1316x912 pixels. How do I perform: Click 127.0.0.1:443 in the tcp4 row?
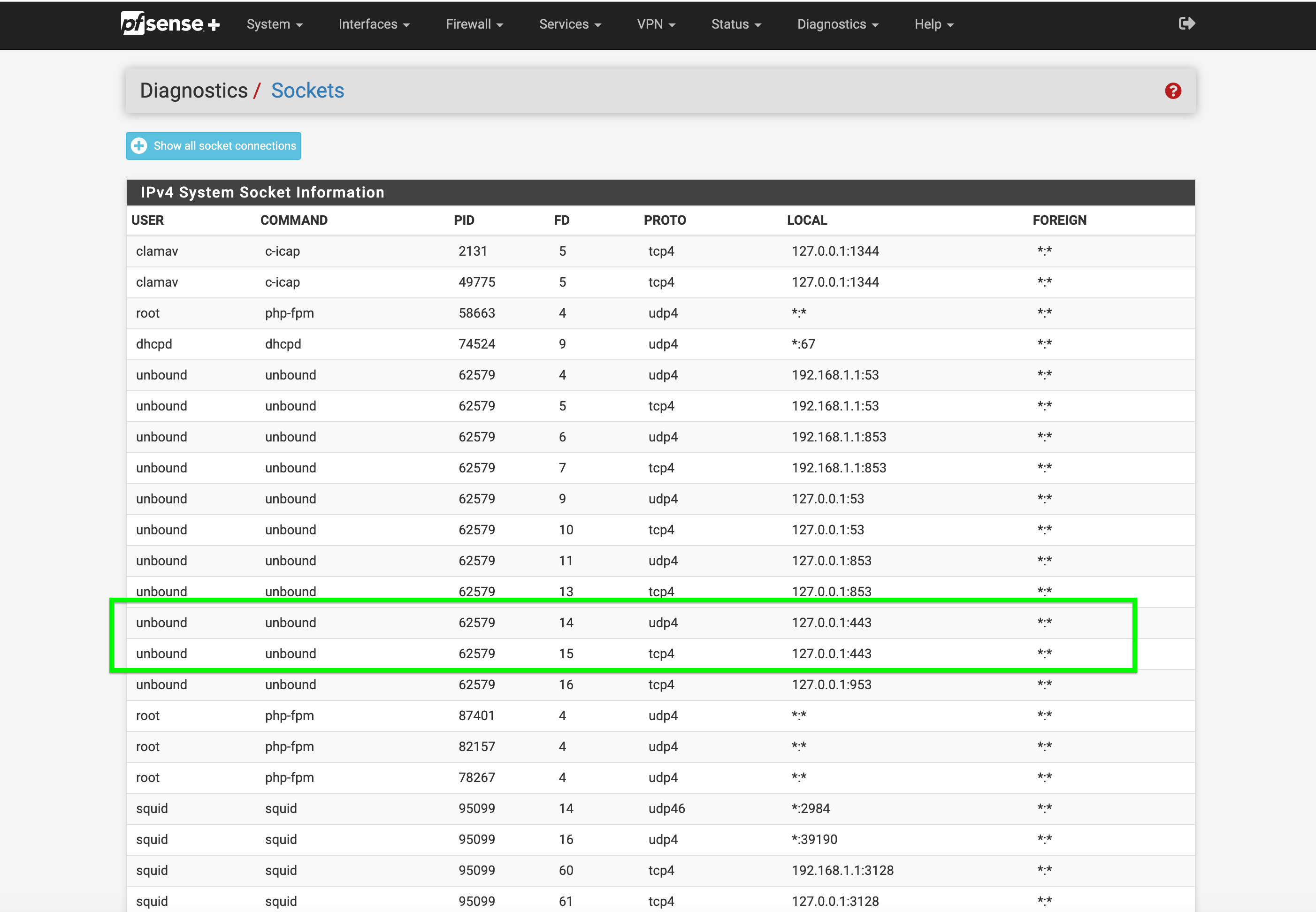[831, 653]
